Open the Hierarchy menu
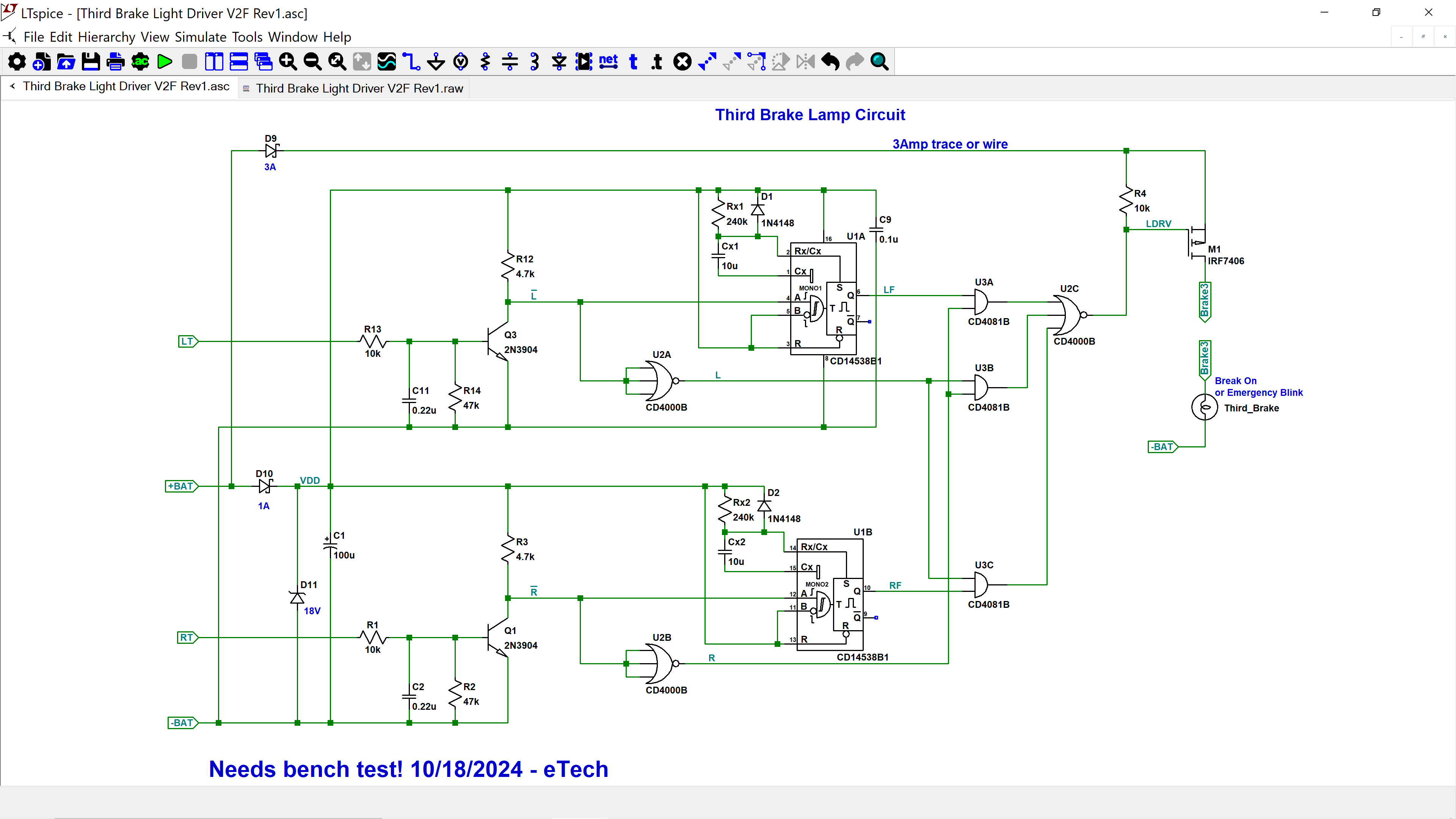The height and width of the screenshot is (819, 1456). point(107,37)
